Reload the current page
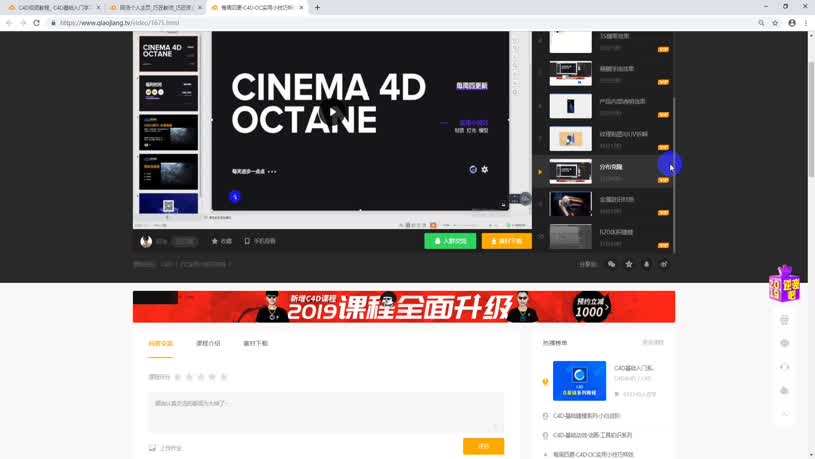 click(x=36, y=23)
